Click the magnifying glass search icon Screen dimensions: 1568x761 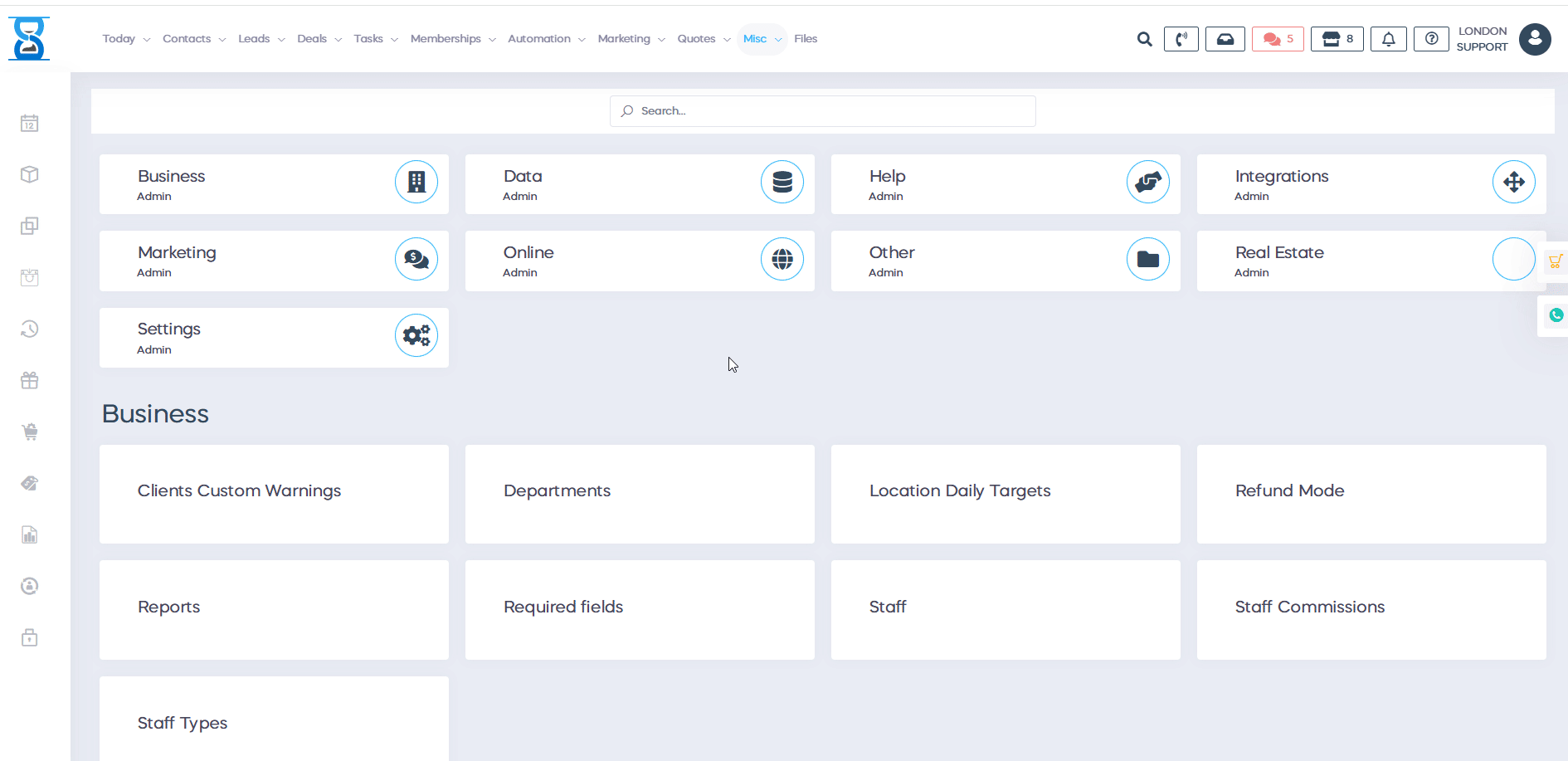(x=1144, y=39)
